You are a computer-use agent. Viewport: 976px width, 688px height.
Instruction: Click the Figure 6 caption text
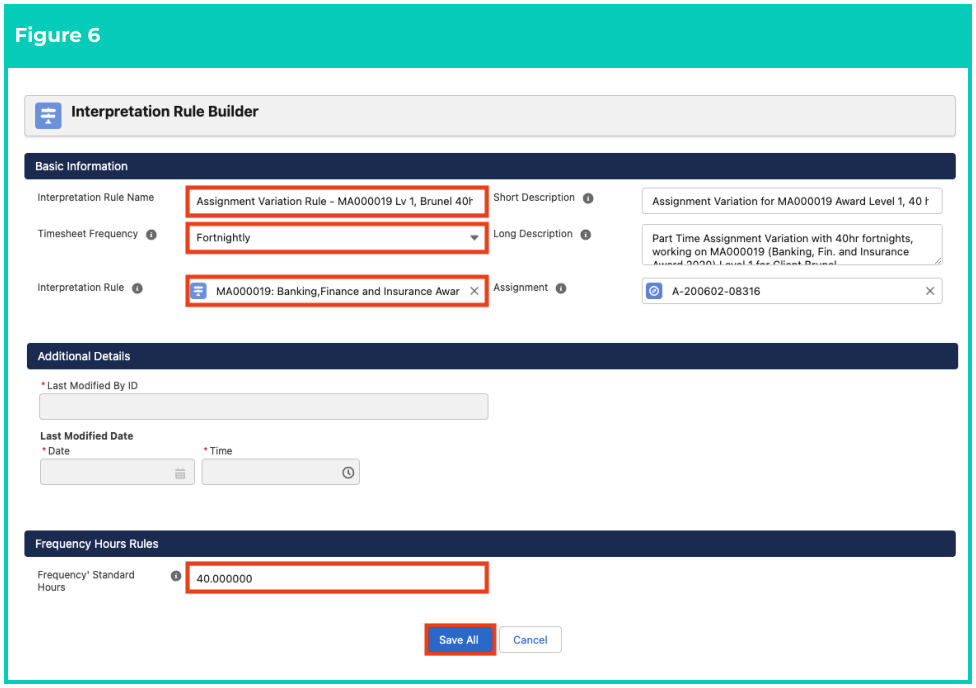57,35
